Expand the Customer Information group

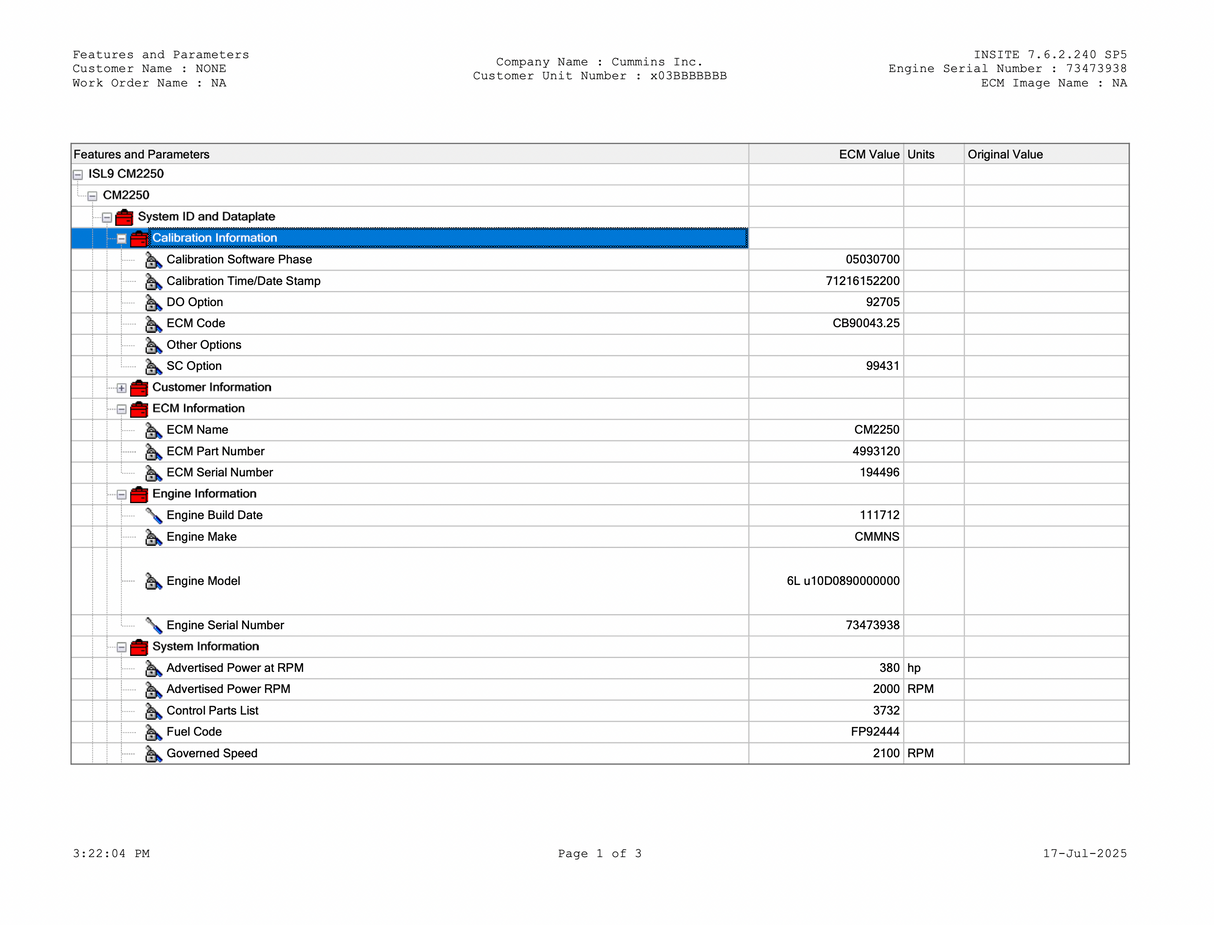(x=121, y=388)
